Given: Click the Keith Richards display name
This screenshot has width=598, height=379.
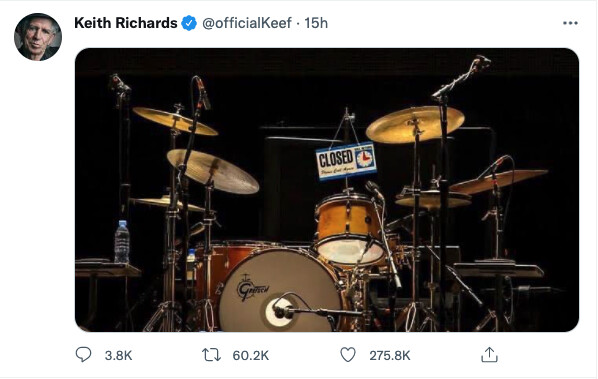Looking at the screenshot, I should pyautogui.click(x=126, y=23).
